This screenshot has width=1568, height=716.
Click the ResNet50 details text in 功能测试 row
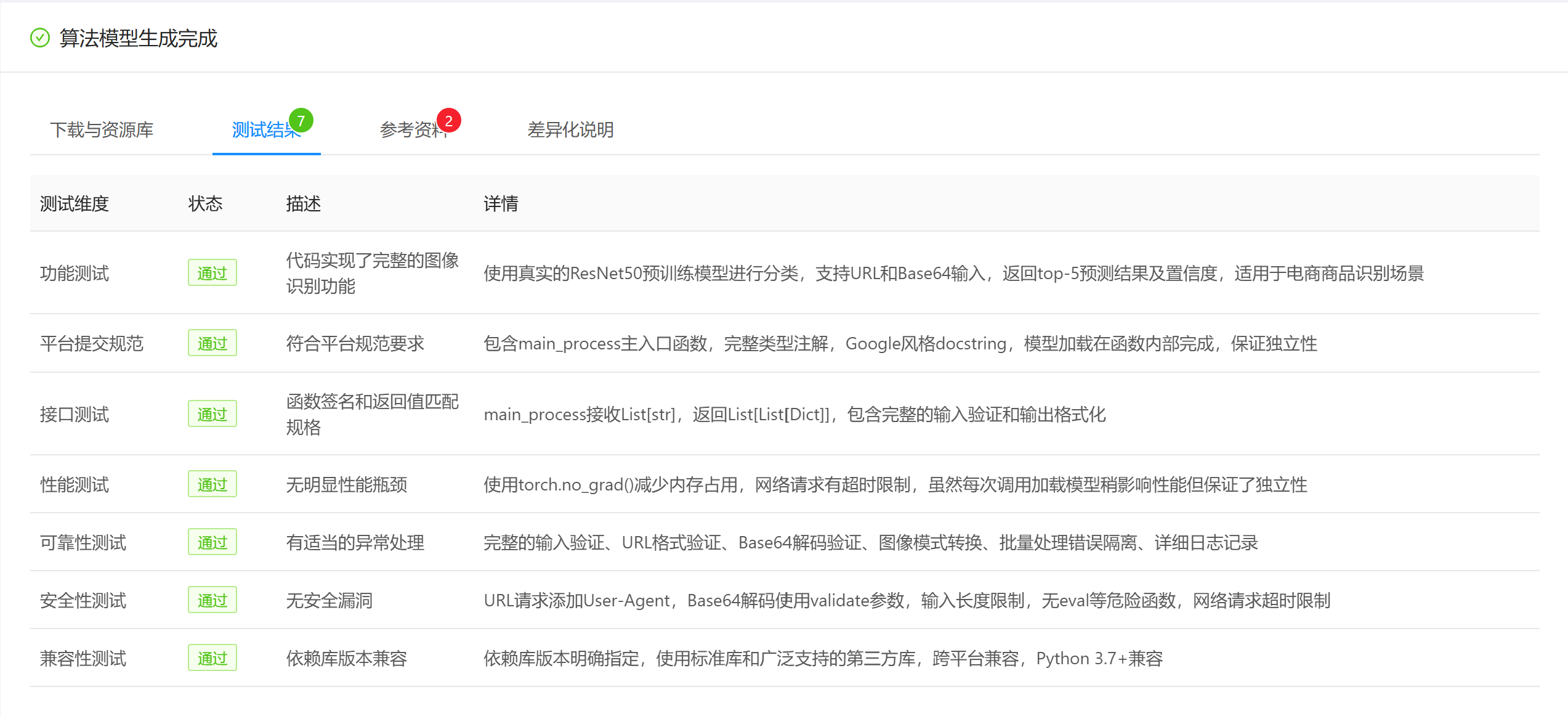[953, 273]
